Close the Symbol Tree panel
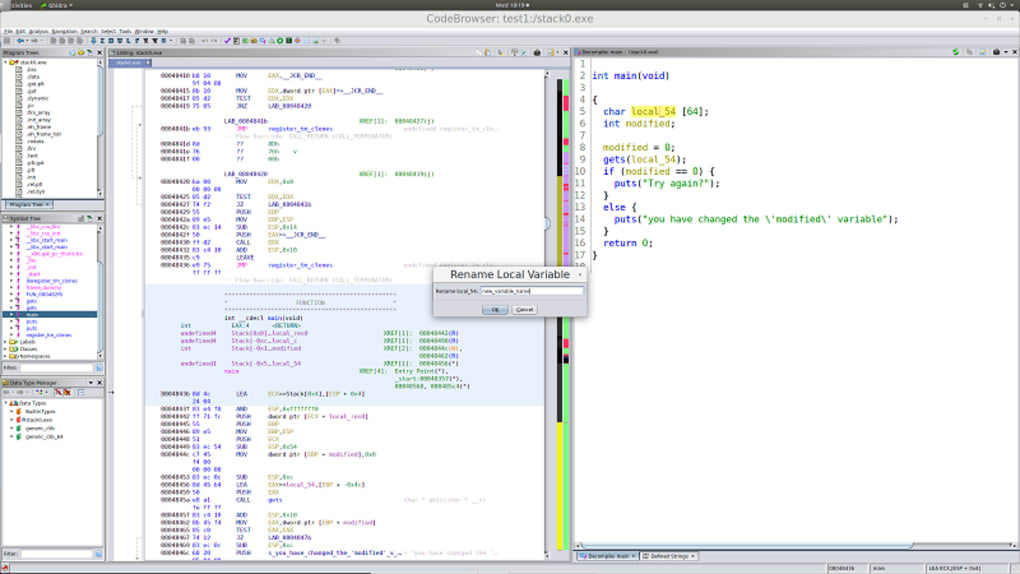This screenshot has height=574, width=1020. pyautogui.click(x=98, y=218)
